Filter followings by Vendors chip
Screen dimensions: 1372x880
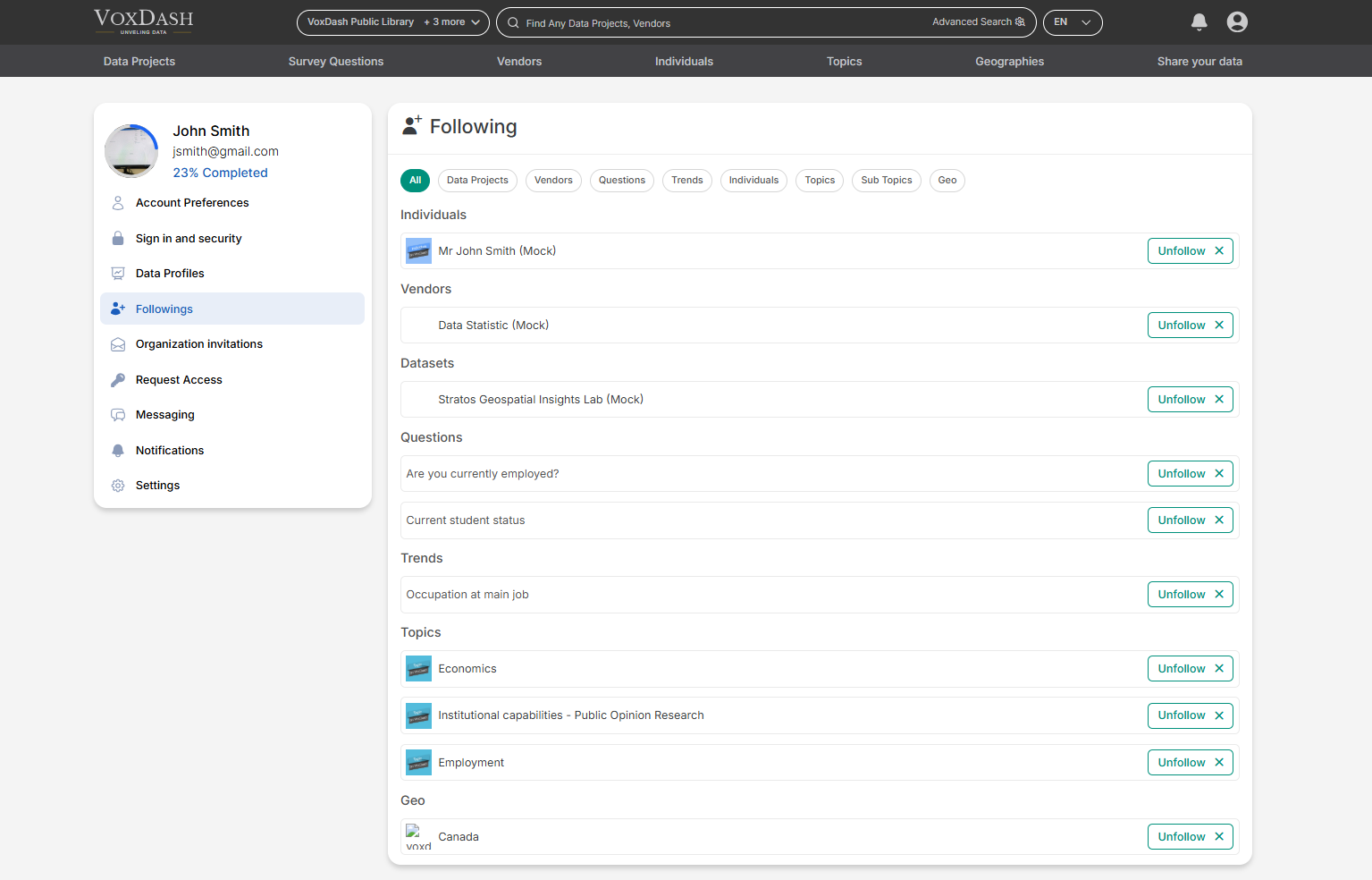(x=553, y=181)
